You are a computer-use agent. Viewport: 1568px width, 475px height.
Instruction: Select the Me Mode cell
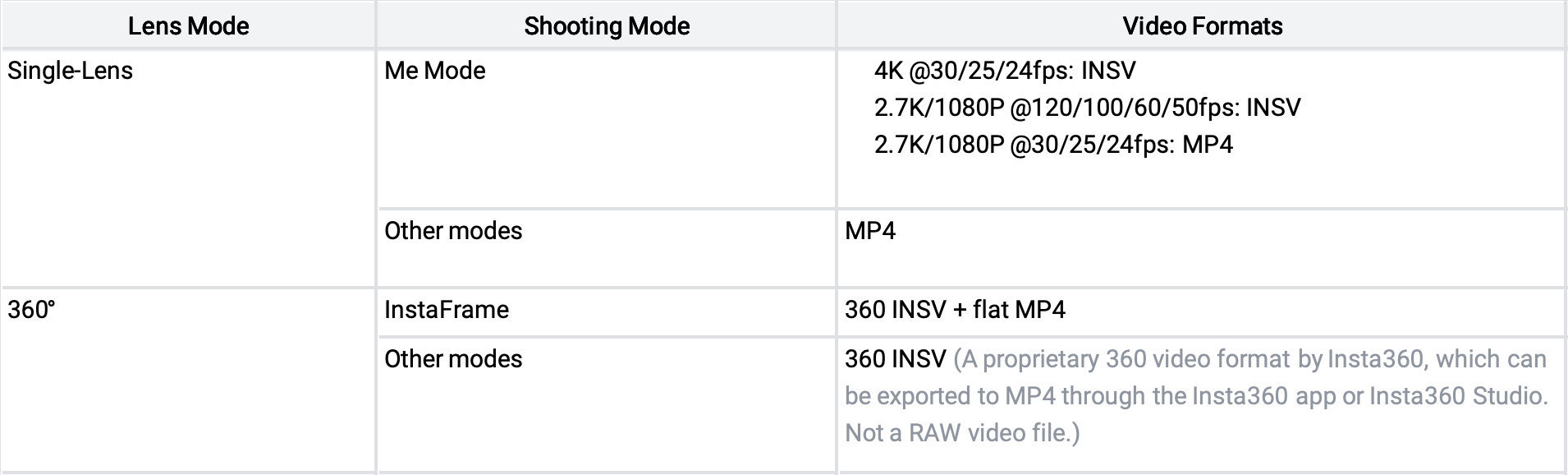coord(607,129)
